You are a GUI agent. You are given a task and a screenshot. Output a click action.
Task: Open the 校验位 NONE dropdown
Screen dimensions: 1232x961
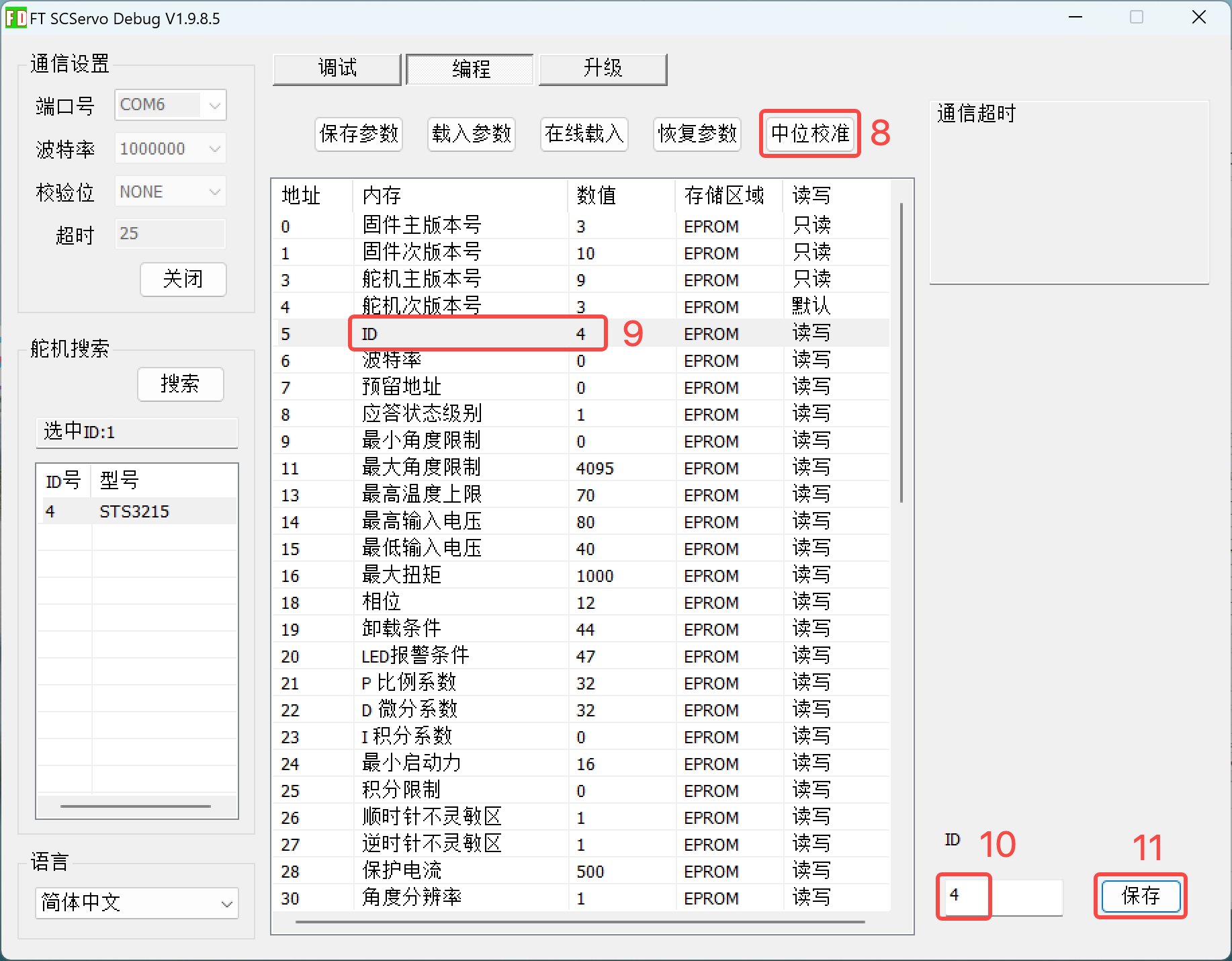[x=170, y=192]
